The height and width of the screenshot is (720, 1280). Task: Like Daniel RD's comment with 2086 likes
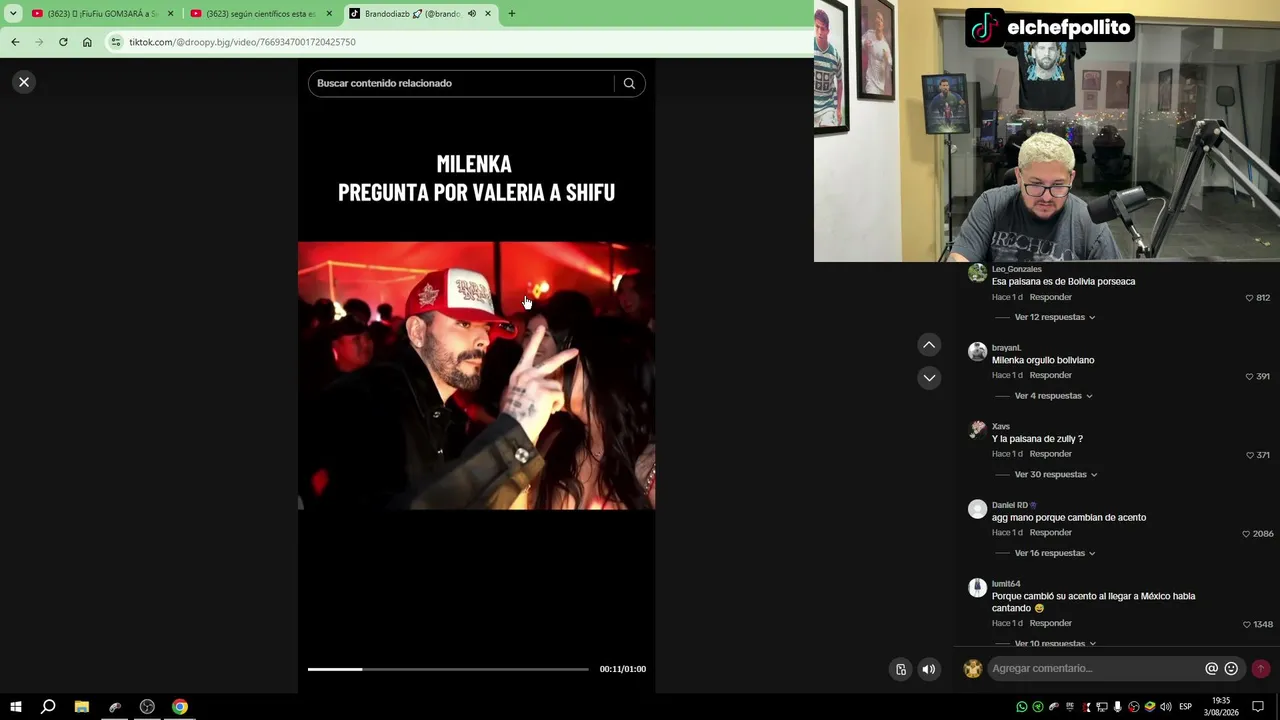click(x=1246, y=534)
